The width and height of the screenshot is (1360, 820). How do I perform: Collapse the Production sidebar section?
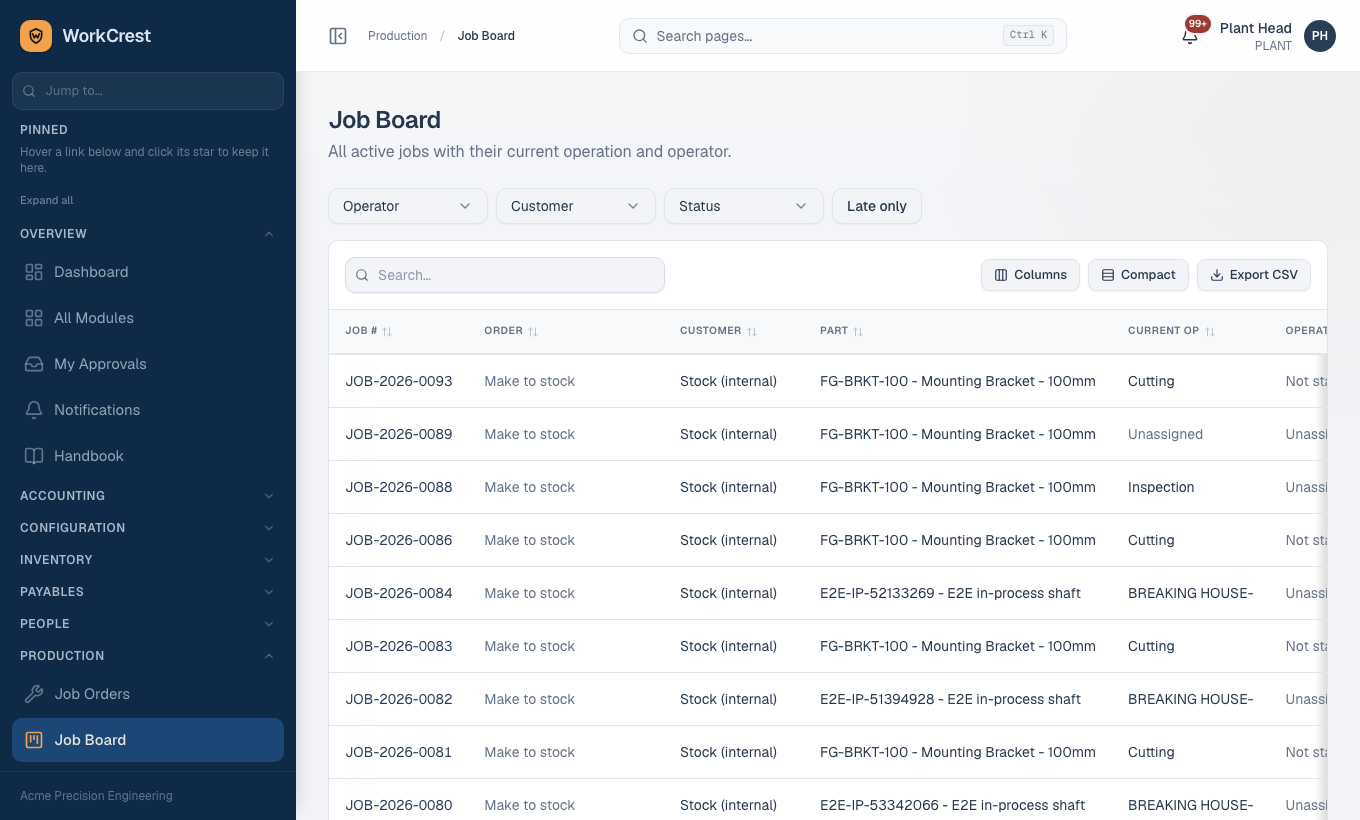[148, 656]
